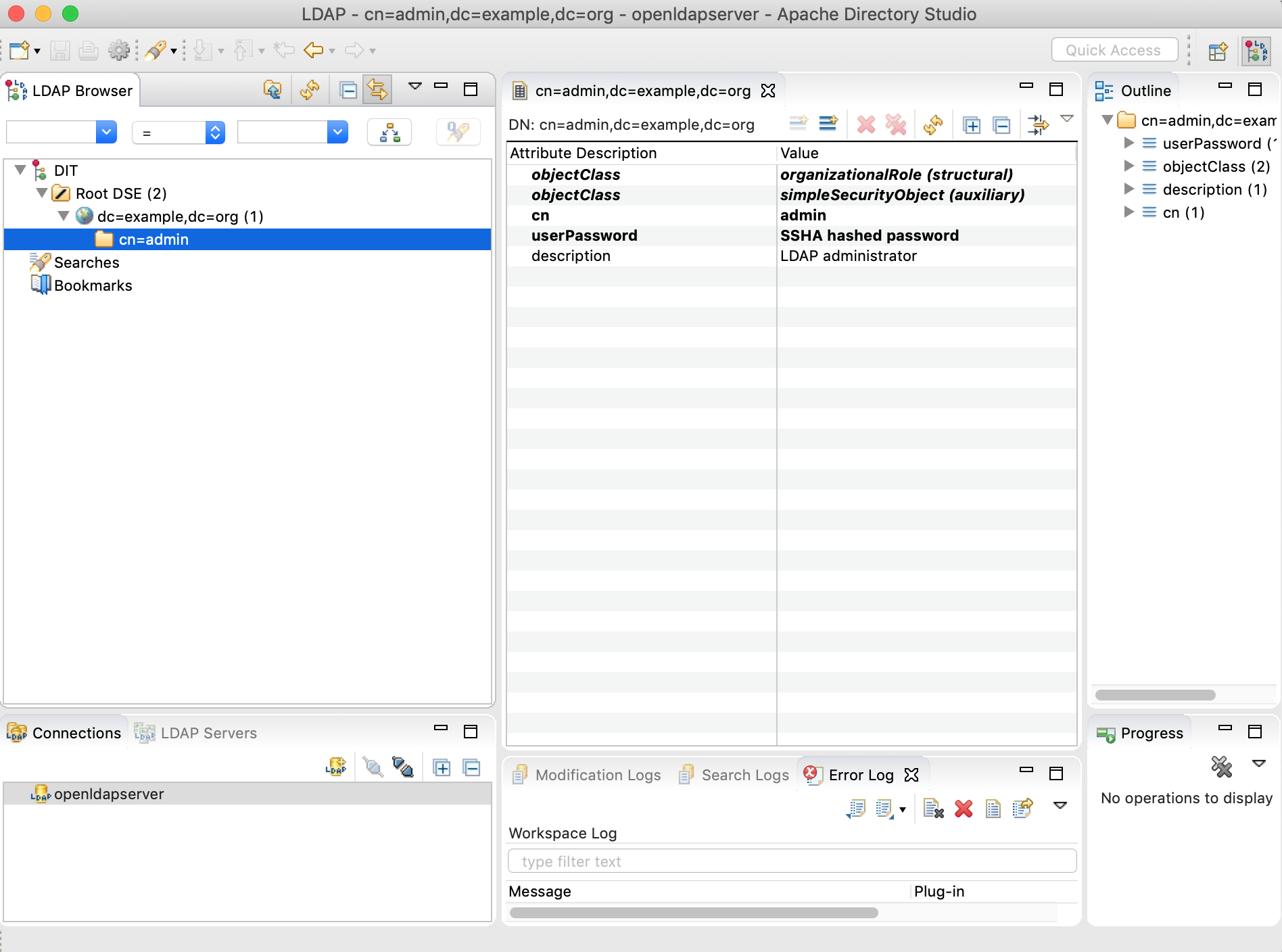The image size is (1282, 952).
Task: Click the New Value icon in entry editor
Action: coord(828,124)
